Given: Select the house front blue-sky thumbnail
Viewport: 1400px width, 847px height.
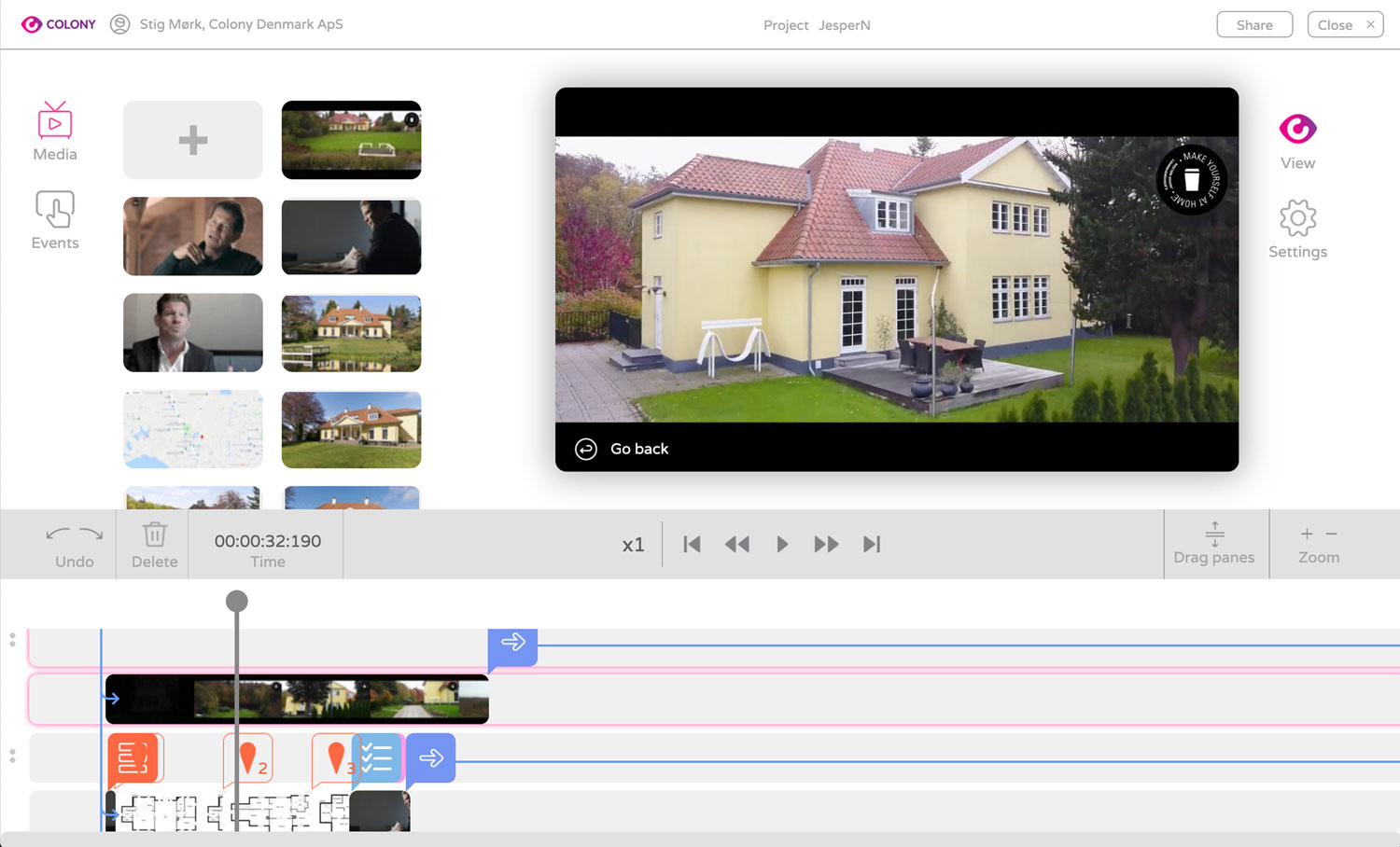Looking at the screenshot, I should 351,429.
